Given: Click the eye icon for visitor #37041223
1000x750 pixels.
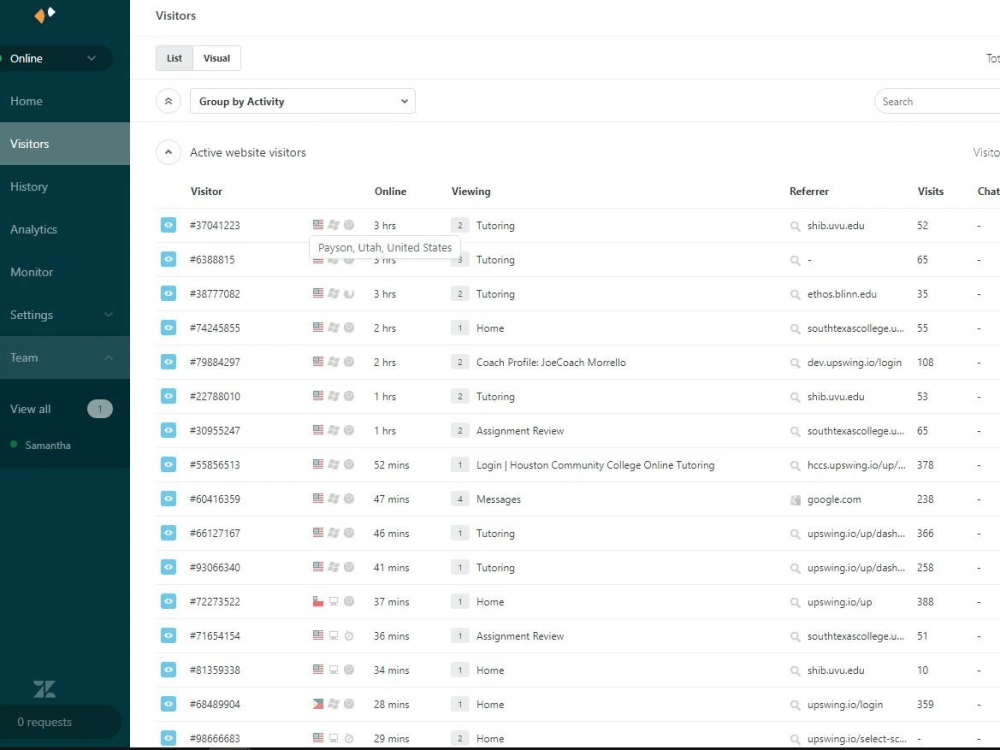Looking at the screenshot, I should [168, 225].
